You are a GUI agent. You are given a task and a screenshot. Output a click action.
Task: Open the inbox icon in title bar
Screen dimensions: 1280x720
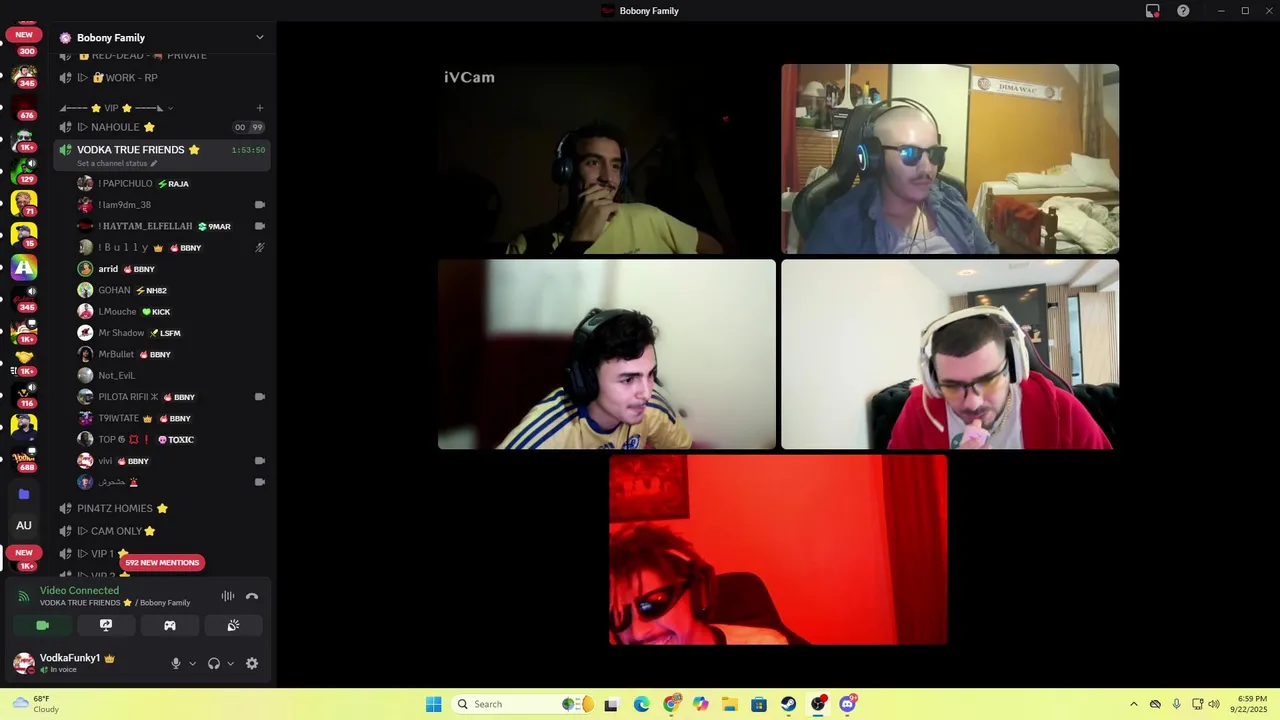tap(1153, 11)
